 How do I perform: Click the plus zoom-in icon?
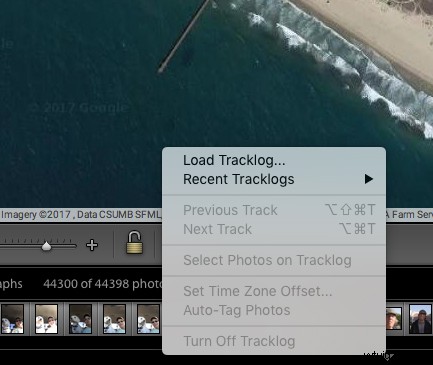tap(92, 245)
